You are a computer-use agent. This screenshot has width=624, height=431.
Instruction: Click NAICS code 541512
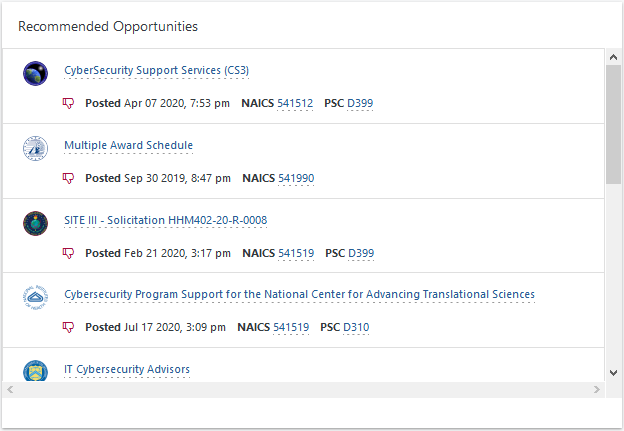[x=295, y=103]
